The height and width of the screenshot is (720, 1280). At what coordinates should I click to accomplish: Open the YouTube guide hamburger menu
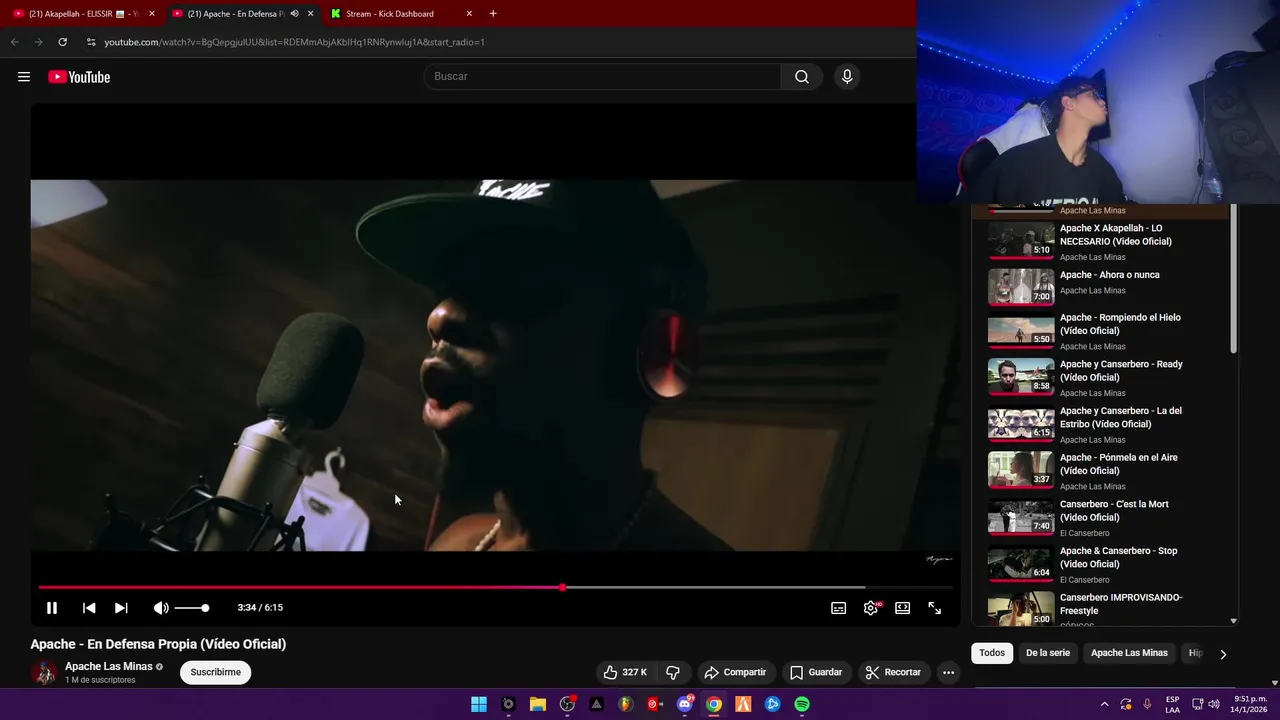[x=24, y=77]
